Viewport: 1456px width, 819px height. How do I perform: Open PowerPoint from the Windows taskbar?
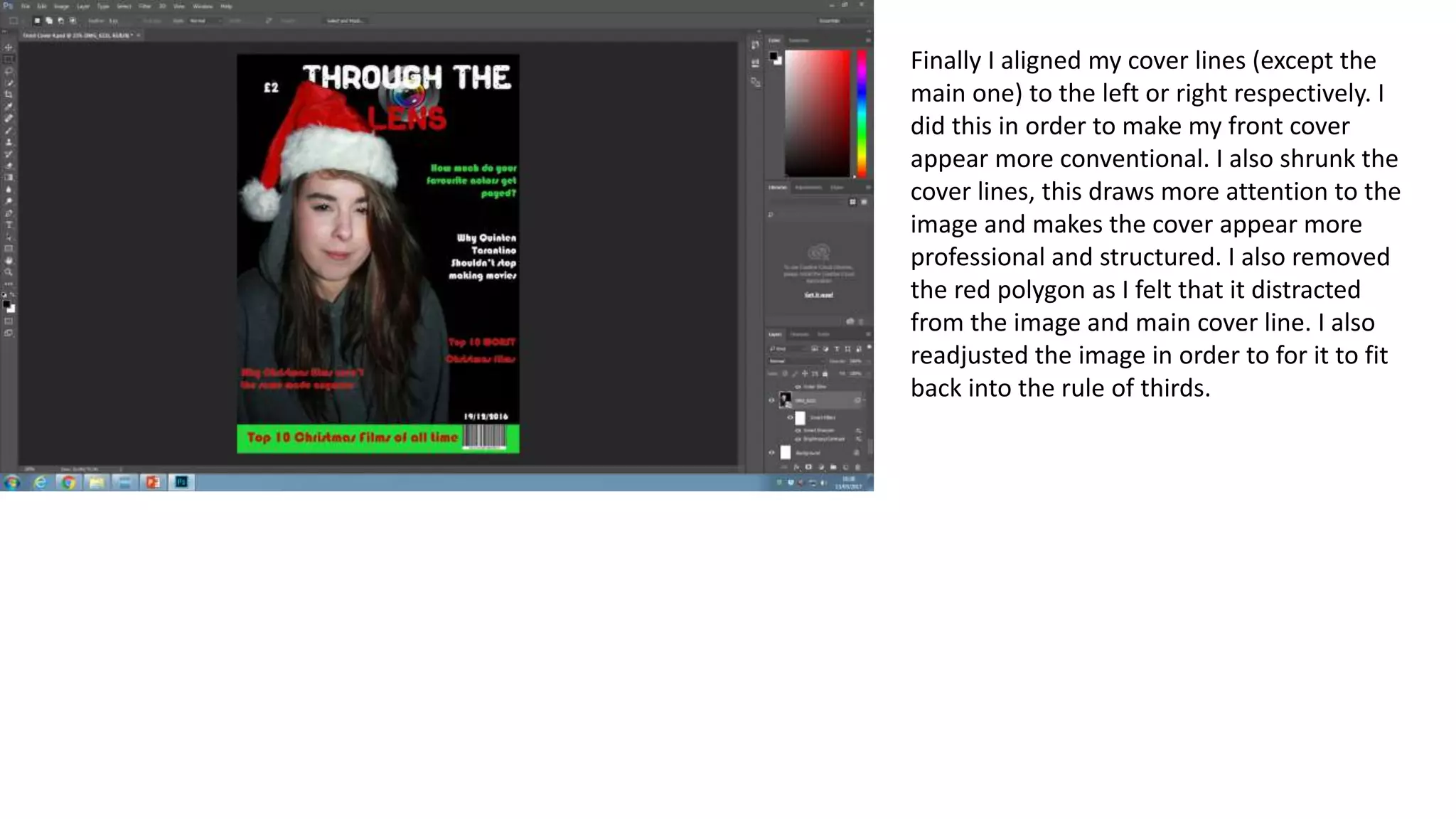click(153, 483)
